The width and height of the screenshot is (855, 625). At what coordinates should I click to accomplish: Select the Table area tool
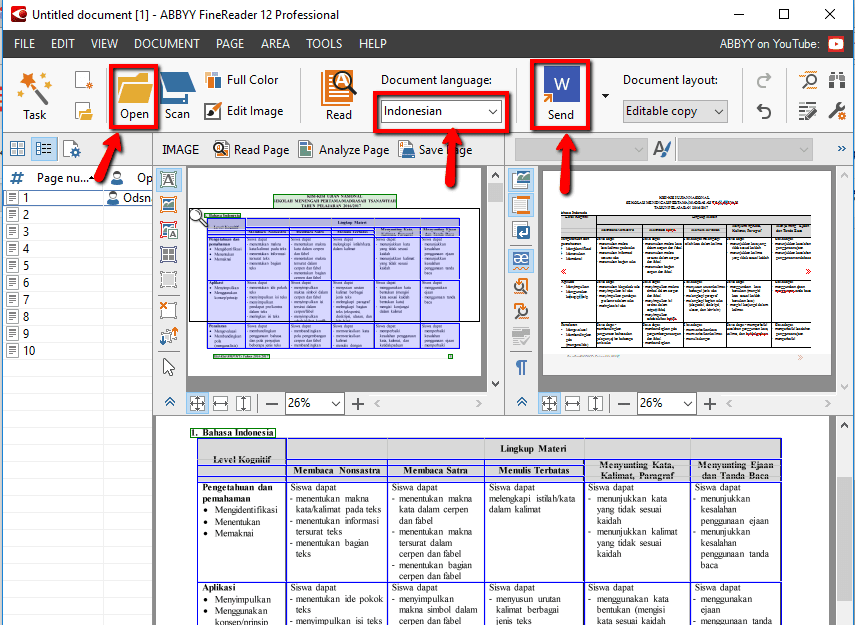pyautogui.click(x=169, y=255)
